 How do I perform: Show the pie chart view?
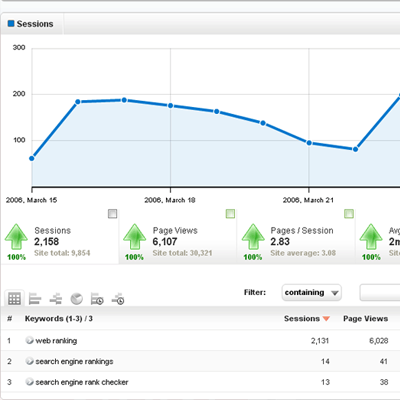coord(77,299)
